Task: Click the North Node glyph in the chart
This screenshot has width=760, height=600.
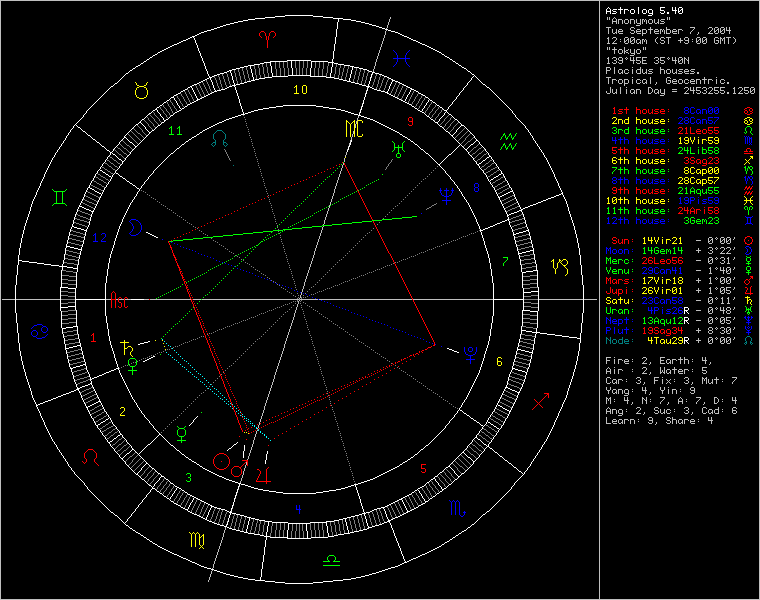Action: point(219,139)
